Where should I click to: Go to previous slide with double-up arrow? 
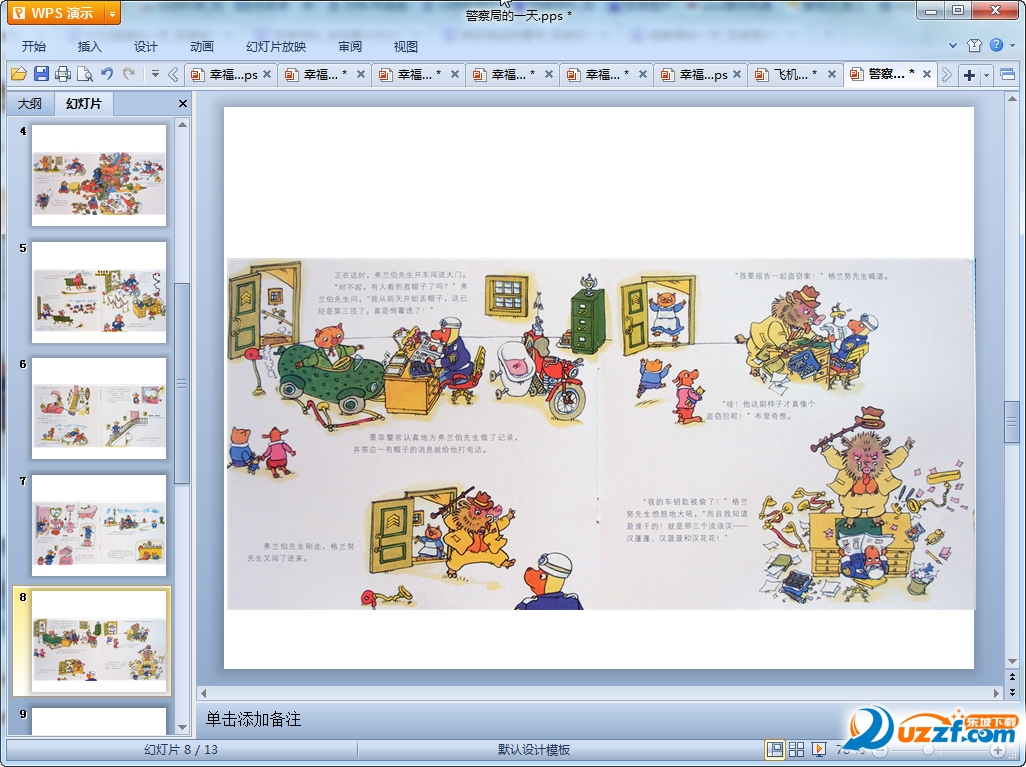pyautogui.click(x=1012, y=677)
